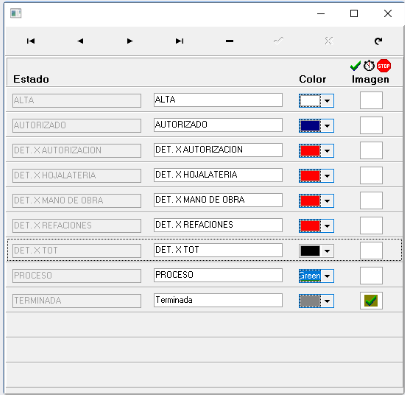Open the window system menu icon
Image resolution: width=405 pixels, height=395 pixels.
pyautogui.click(x=16, y=13)
